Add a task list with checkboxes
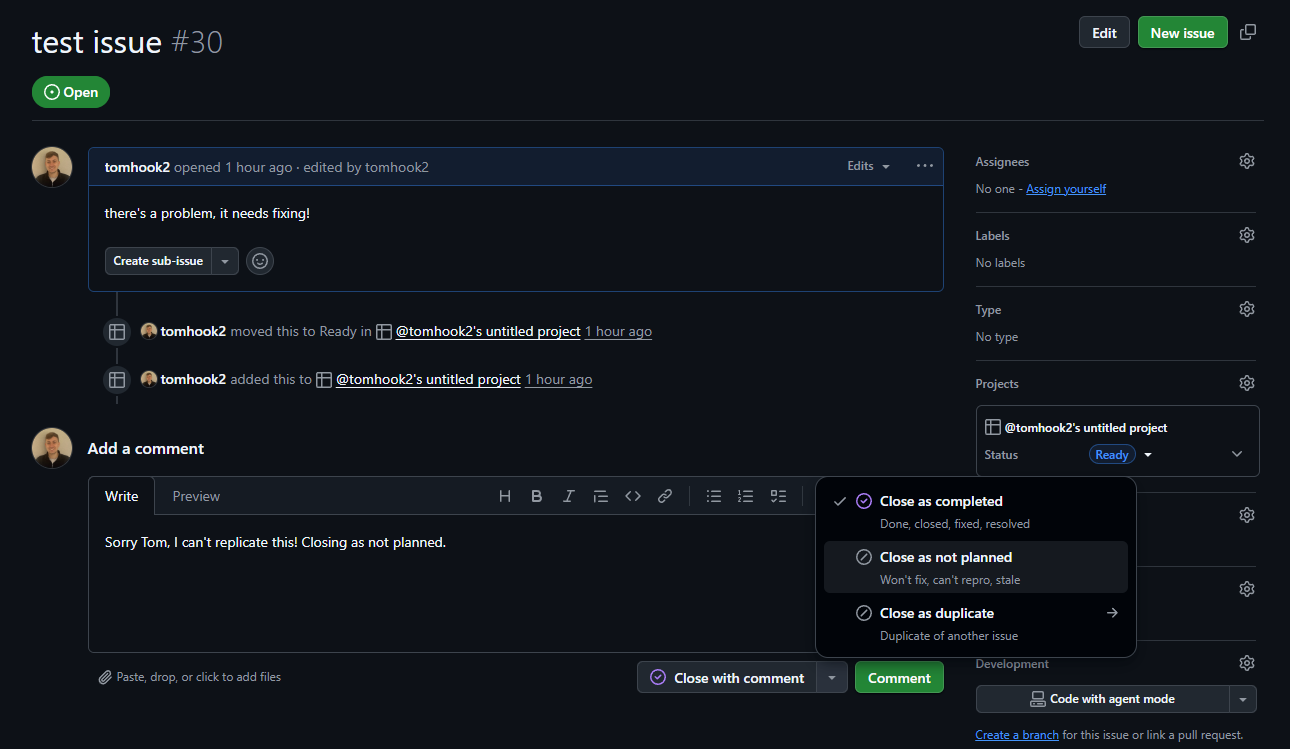The width and height of the screenshot is (1290, 749). point(778,496)
